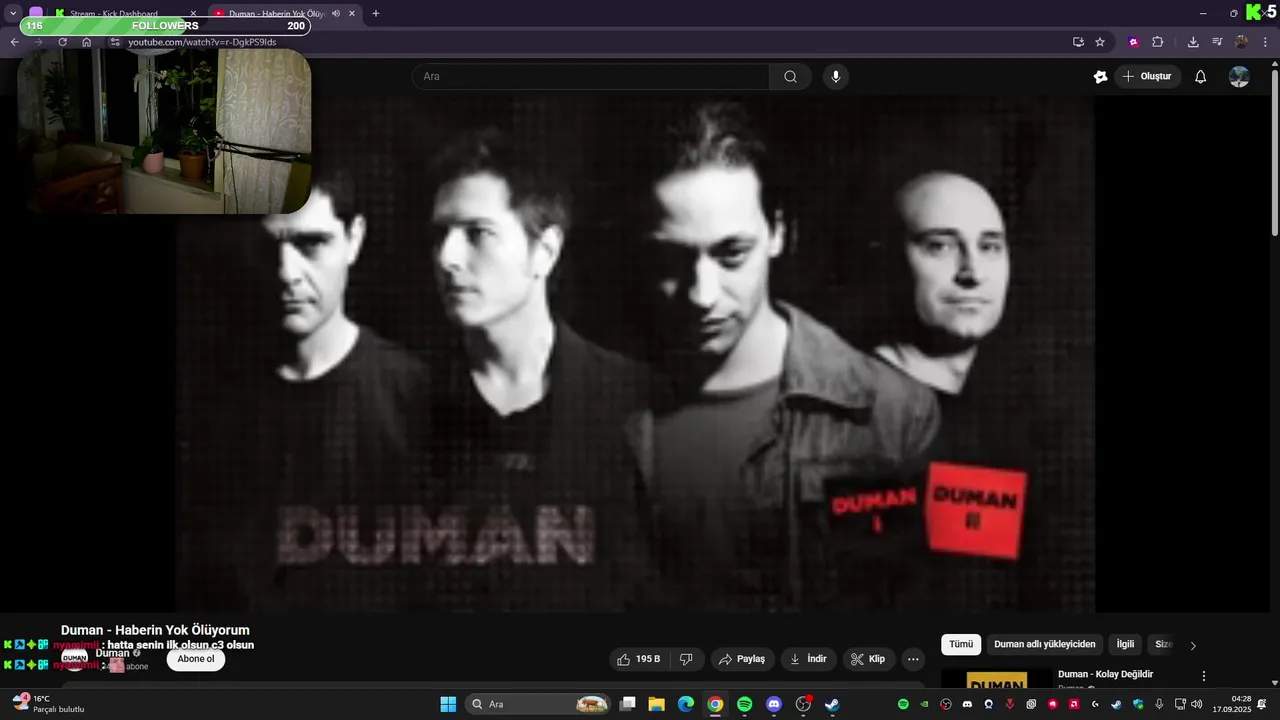
Task: Click the colorful pinned extension icon
Action: (x=1133, y=42)
